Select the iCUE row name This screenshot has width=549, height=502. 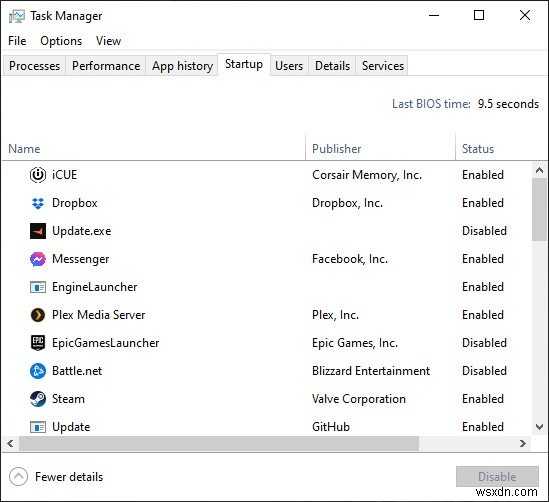click(64, 175)
